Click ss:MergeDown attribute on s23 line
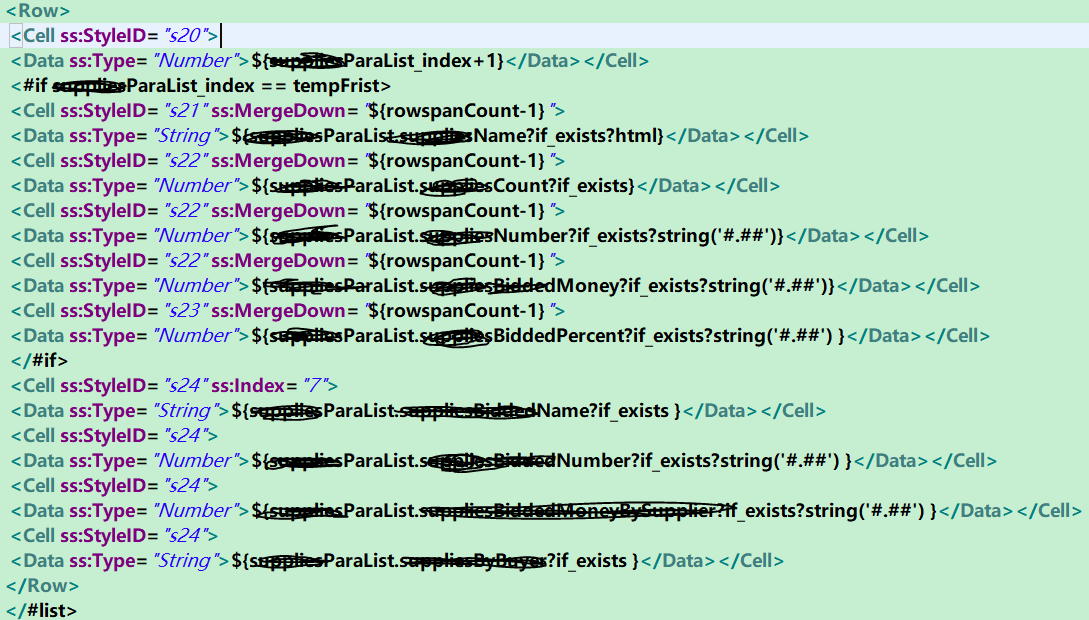Viewport: 1089px width, 620px height. 279,310
